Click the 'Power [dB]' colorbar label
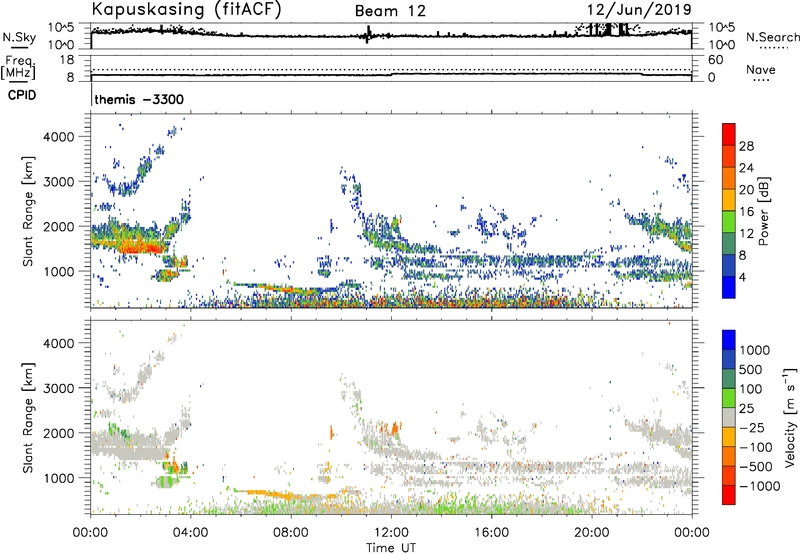 point(764,211)
